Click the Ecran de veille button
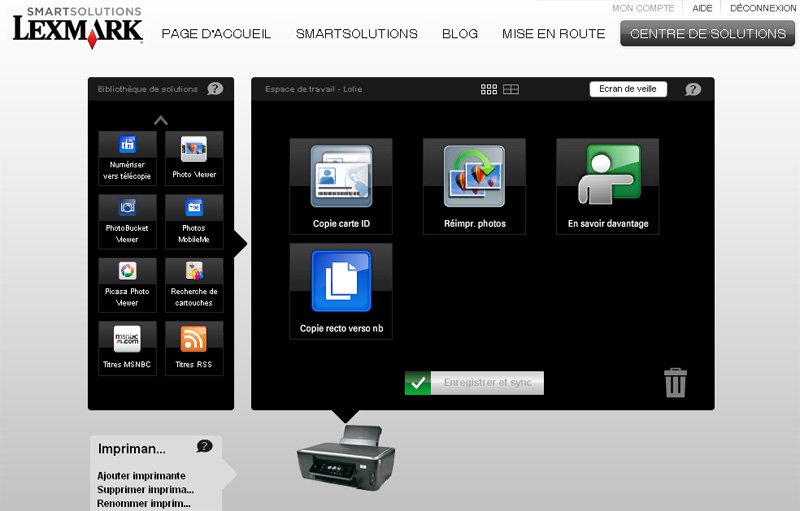 (x=628, y=89)
